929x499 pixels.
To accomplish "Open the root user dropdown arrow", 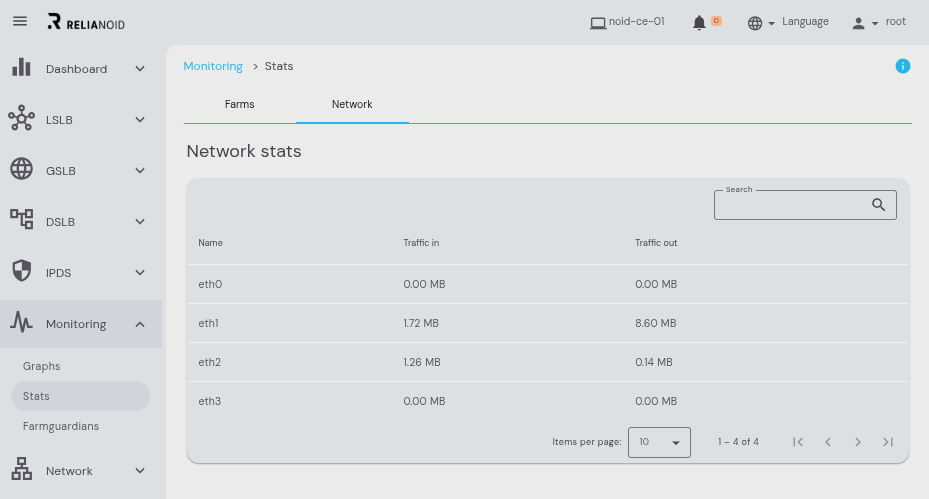I will [875, 24].
